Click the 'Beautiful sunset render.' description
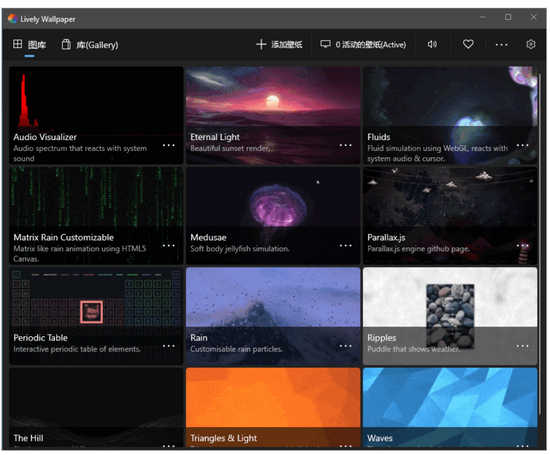Viewport: 550px width, 455px height. tap(230, 148)
